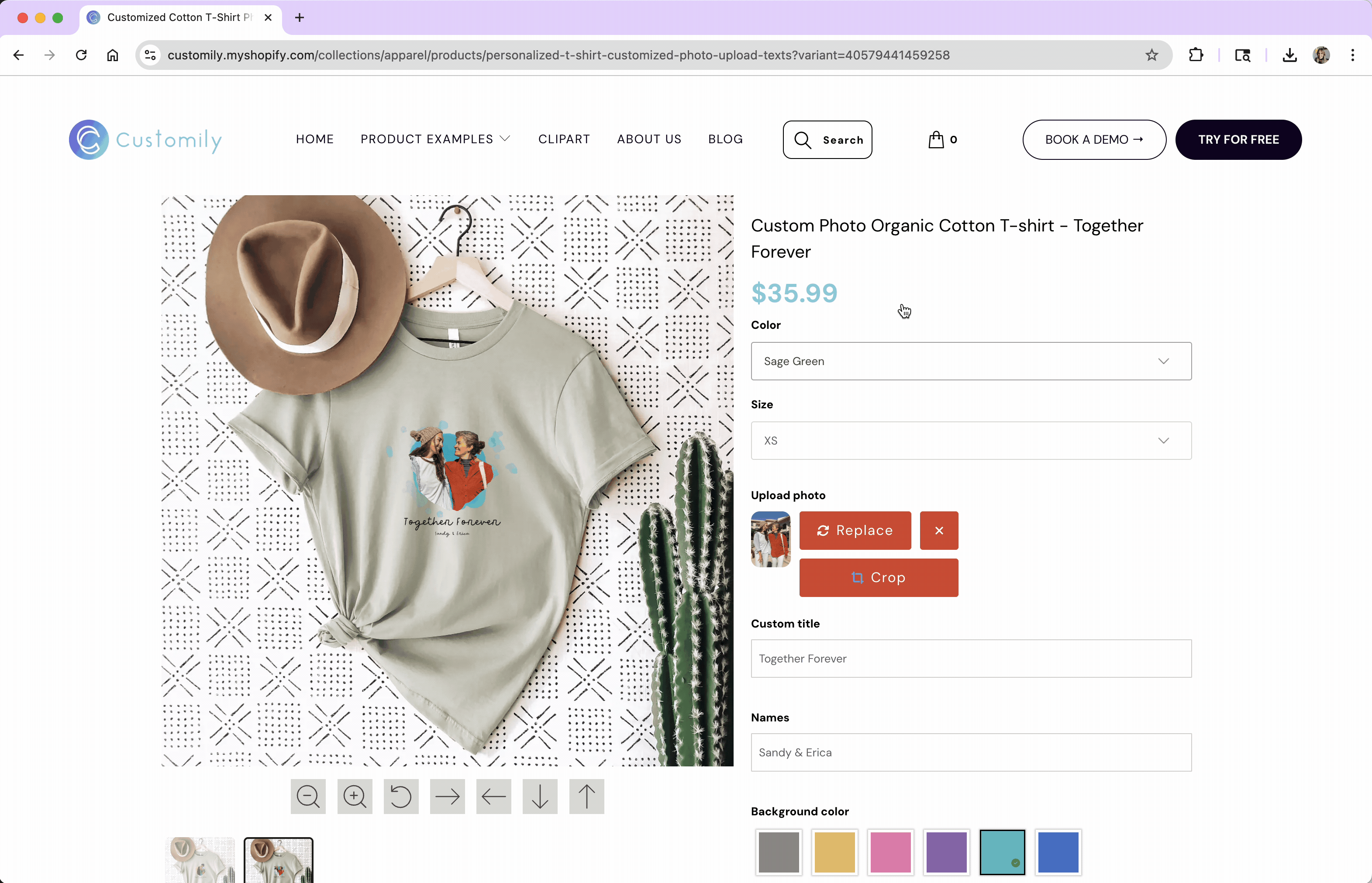The height and width of the screenshot is (883, 1372).
Task: Select the purple background color swatch
Action: coord(946,852)
